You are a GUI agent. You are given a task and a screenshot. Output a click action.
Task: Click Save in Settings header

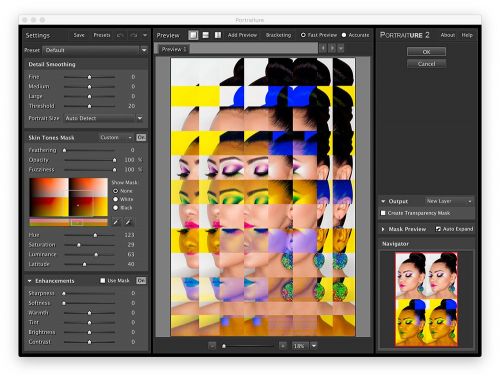[x=79, y=35]
